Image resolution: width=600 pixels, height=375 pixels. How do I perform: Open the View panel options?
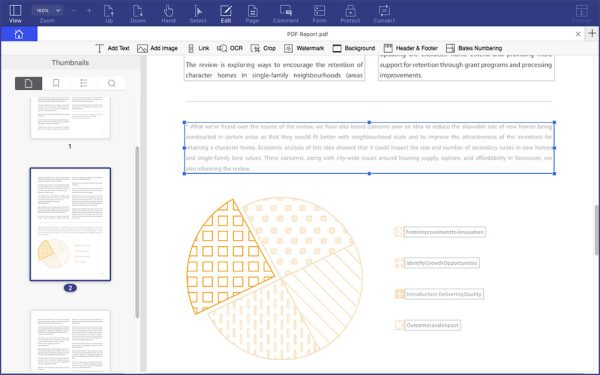[15, 14]
